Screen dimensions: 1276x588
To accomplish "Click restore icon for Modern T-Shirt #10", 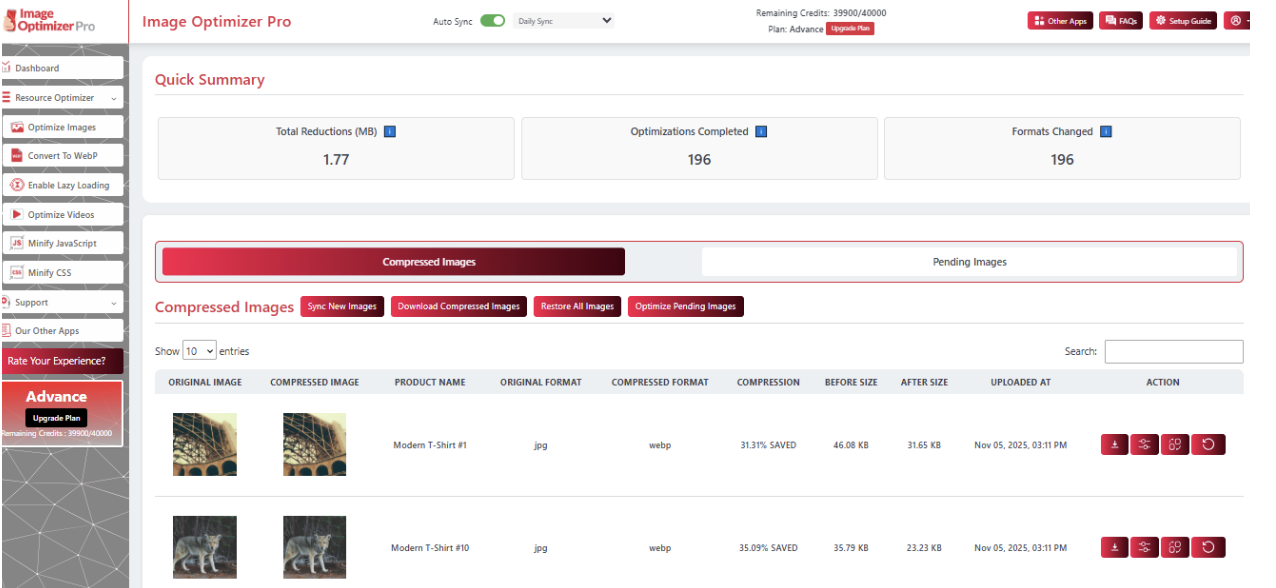I will [1208, 547].
